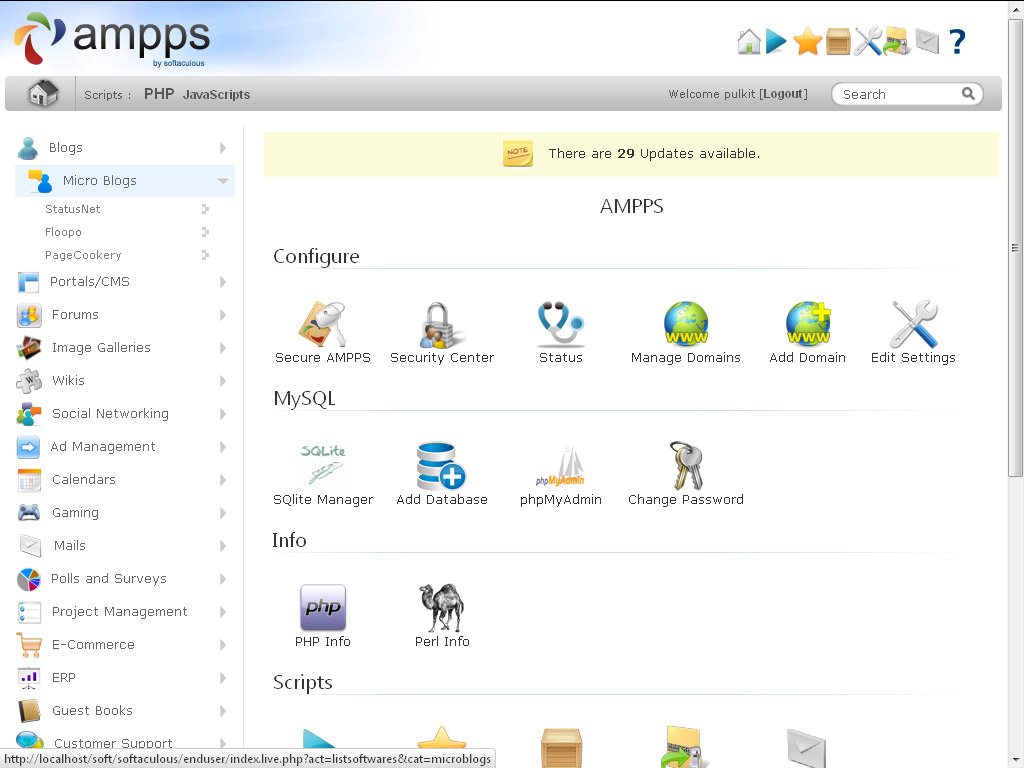This screenshot has width=1024, height=768.
Task: Click the house button in navigation bar
Action: 43,93
